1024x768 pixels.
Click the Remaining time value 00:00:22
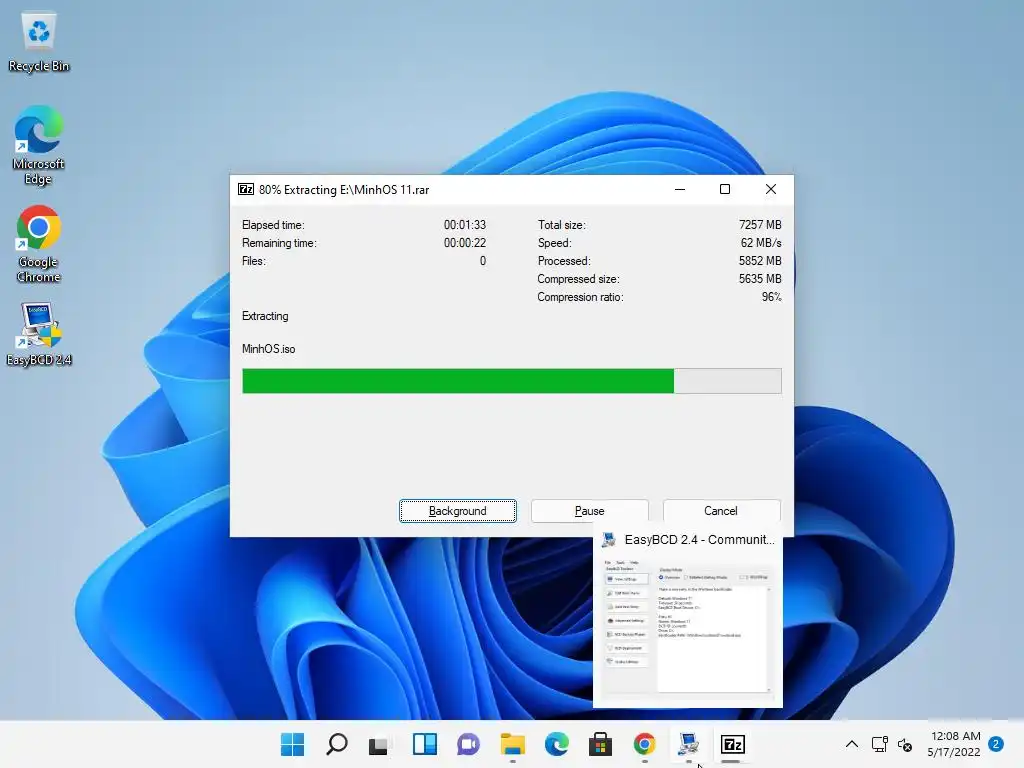[x=465, y=243]
